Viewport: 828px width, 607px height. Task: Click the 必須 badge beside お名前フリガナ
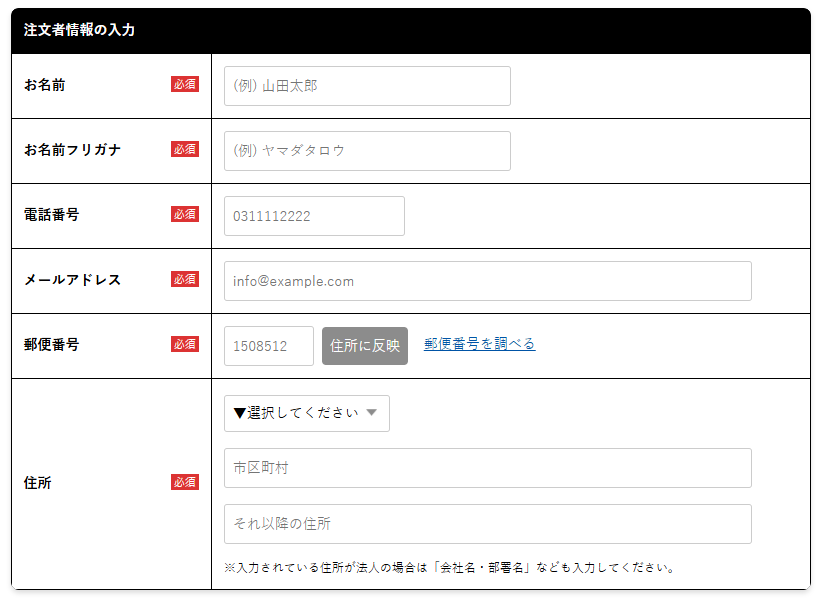tap(185, 150)
